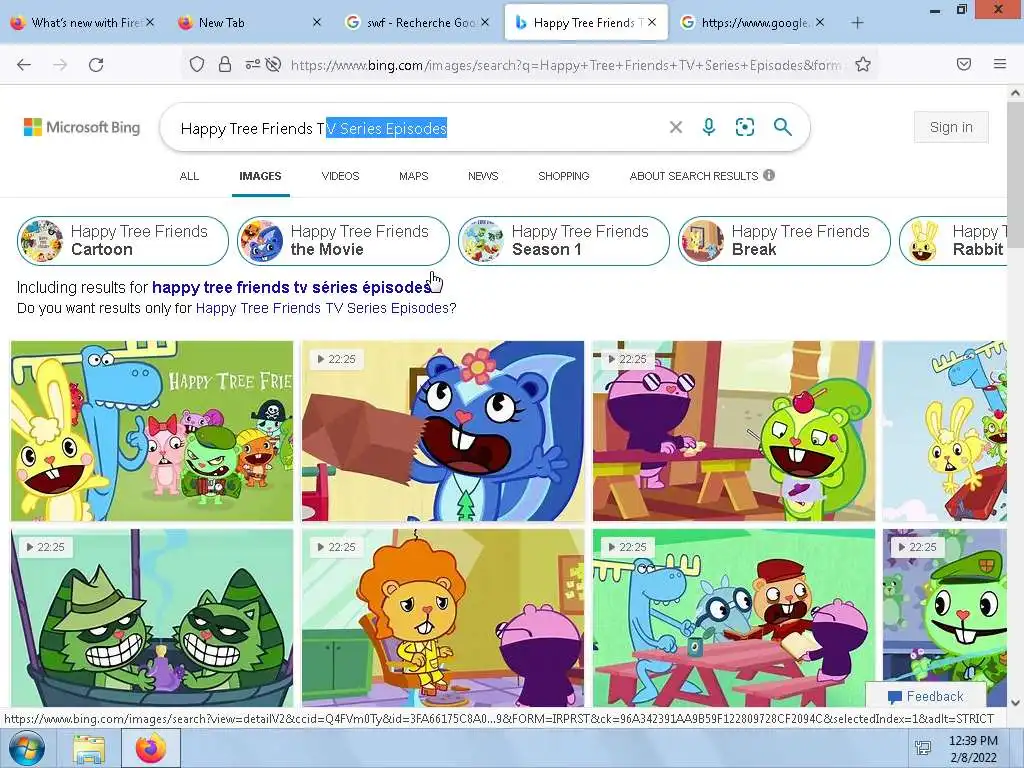1024x768 pixels.
Task: Show results only for 'Happy Tree Friends TV Series Episodes'
Action: (x=322, y=308)
